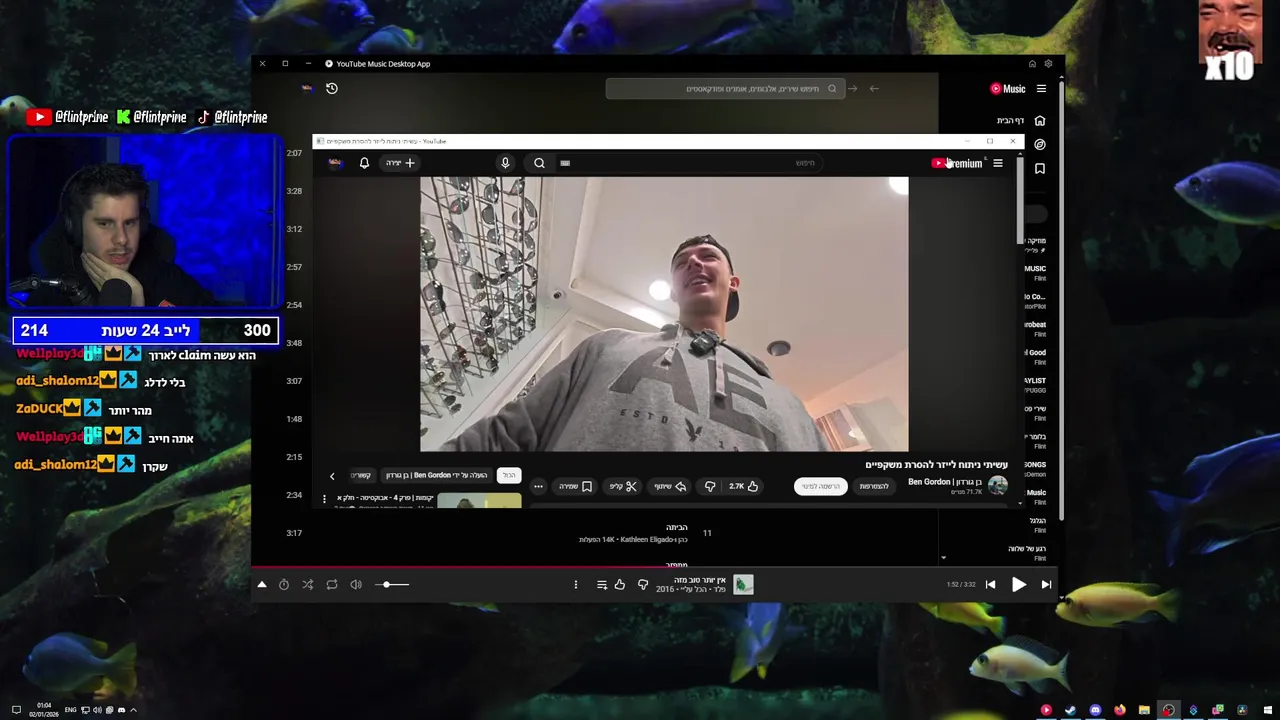Screen dimensions: 1280x720
Task: Dislike the Ben Gordon video
Action: (x=710, y=486)
